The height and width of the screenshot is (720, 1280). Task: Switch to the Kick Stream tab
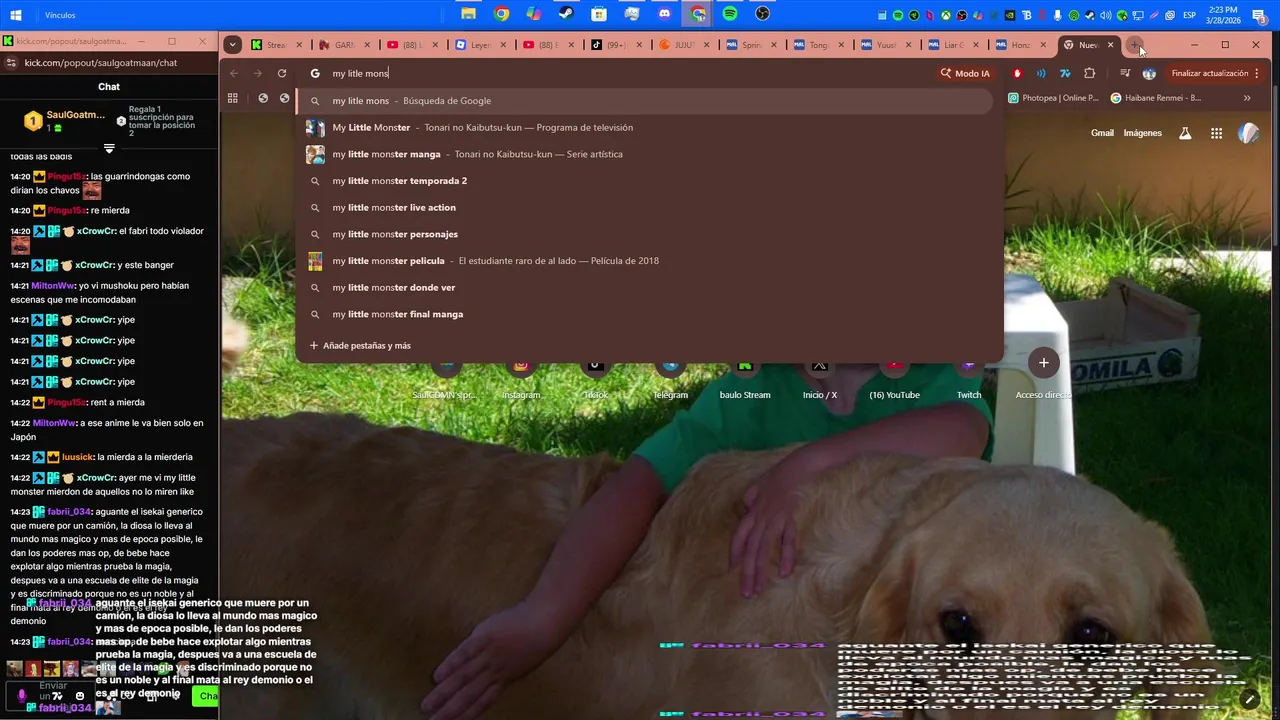coord(276,45)
